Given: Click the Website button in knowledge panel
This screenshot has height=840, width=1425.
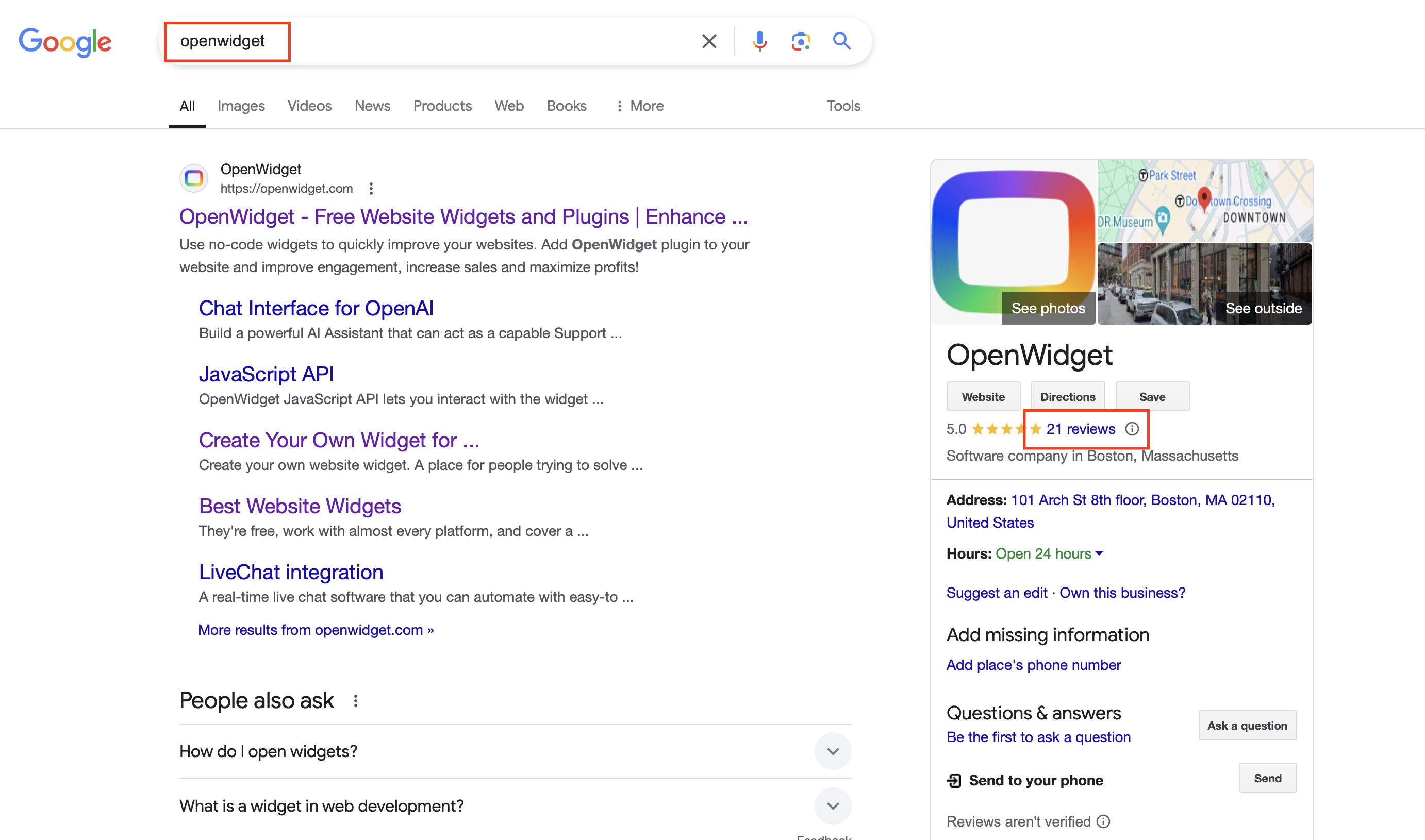Looking at the screenshot, I should (x=983, y=397).
